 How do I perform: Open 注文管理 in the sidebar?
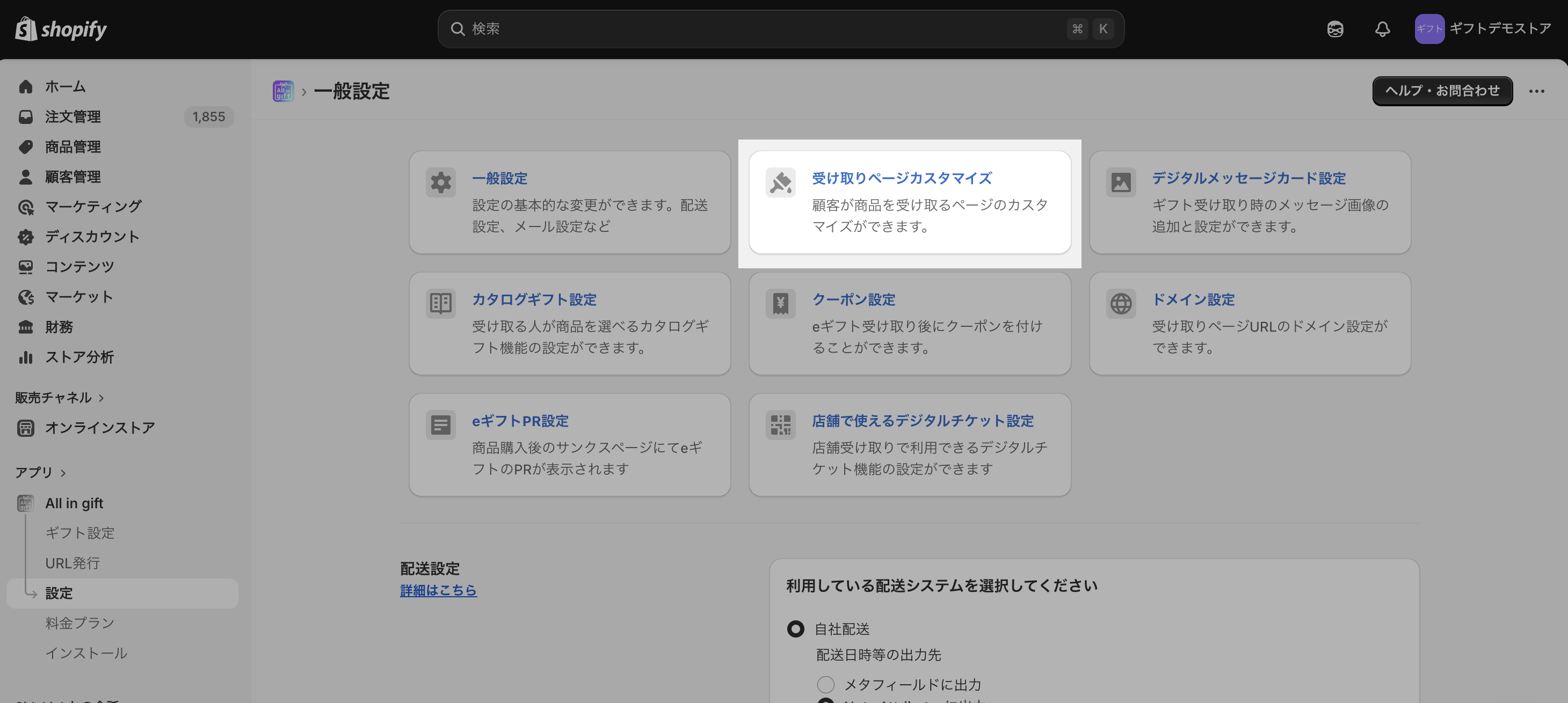(73, 117)
